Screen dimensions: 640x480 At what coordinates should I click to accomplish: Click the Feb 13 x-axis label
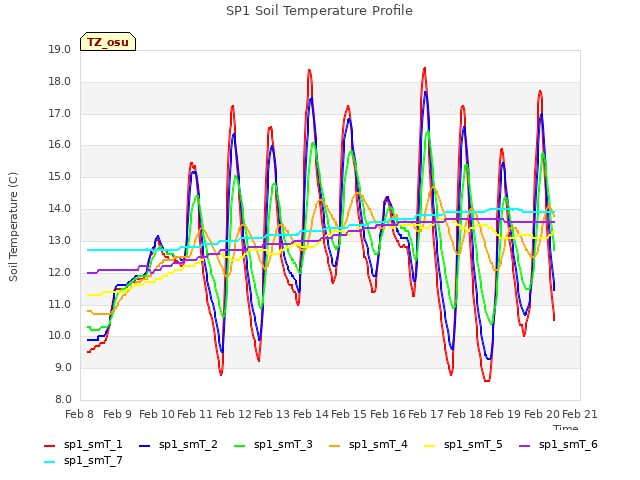[x=272, y=414]
